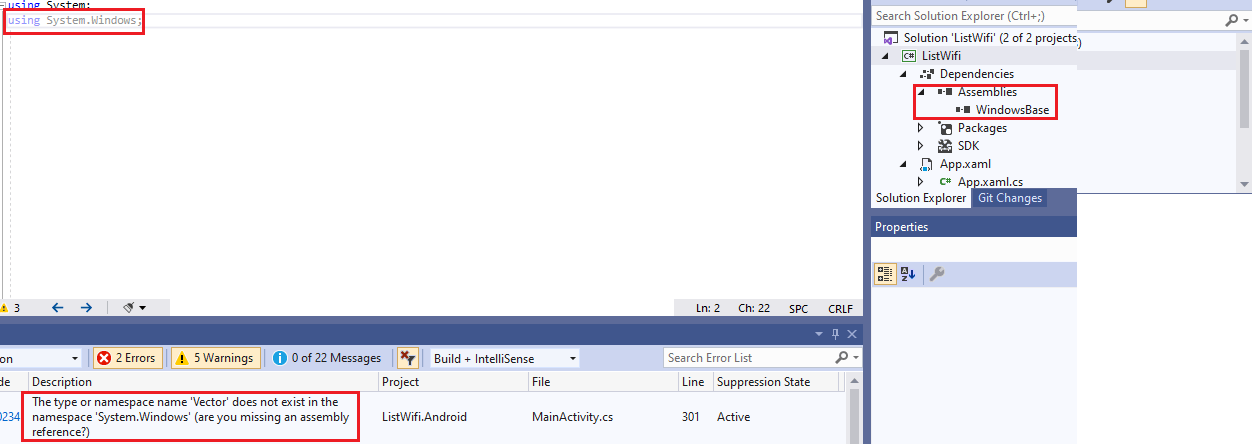Viewport: 1252px width, 444px height.
Task: Toggle the 5 Warnings filter
Action: (216, 358)
